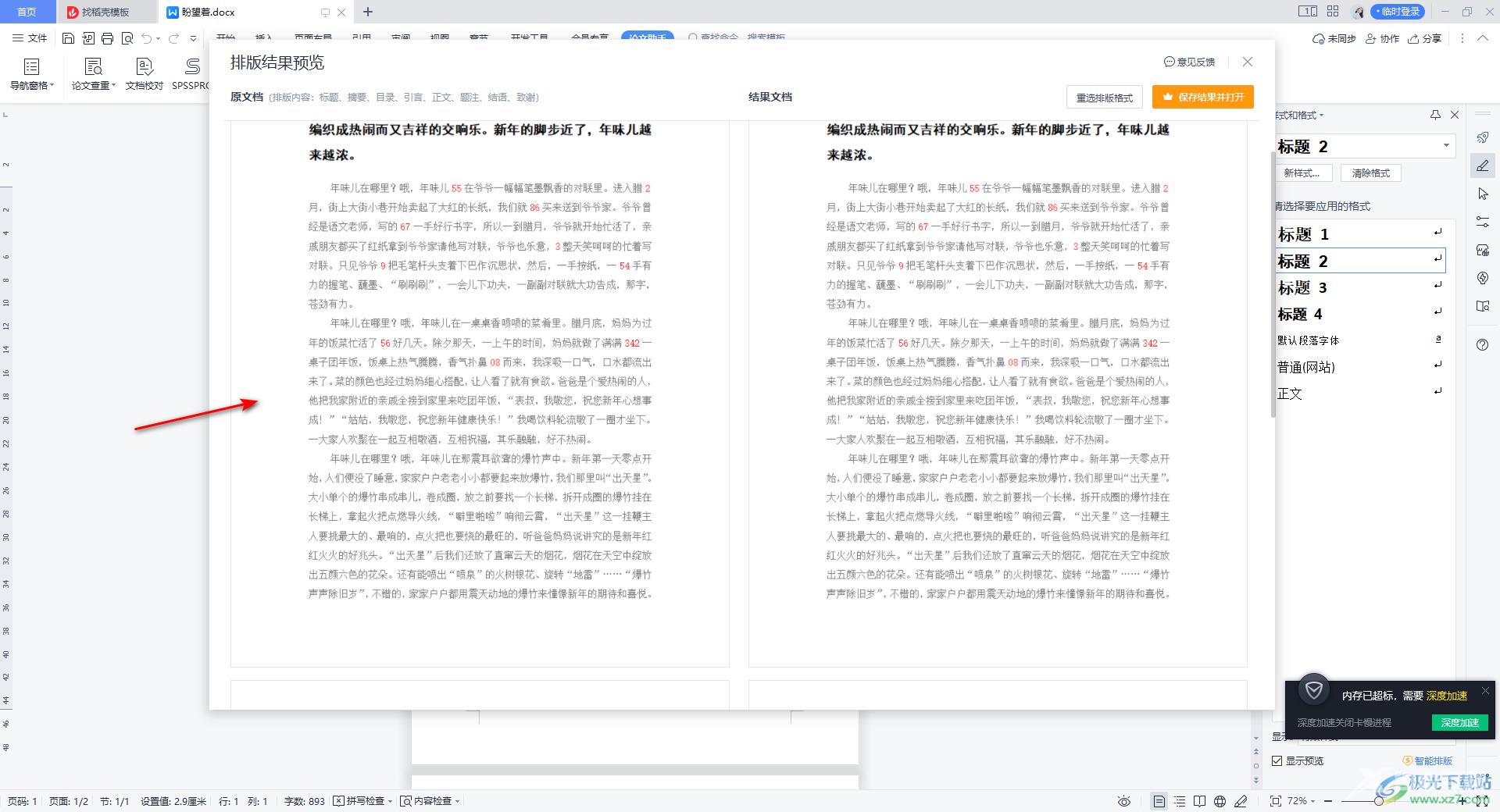Apply the 普通(网站) style
This screenshot has height=812, width=1500.
click(1359, 366)
